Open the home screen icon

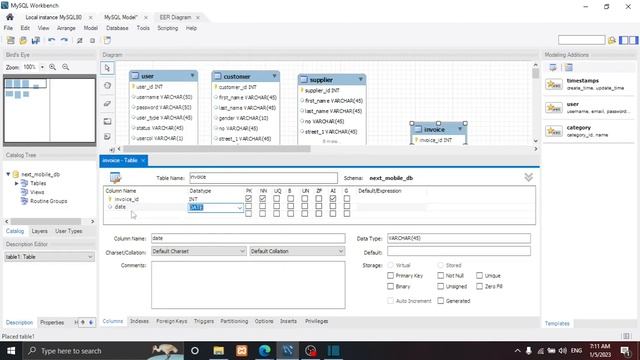pos(10,17)
